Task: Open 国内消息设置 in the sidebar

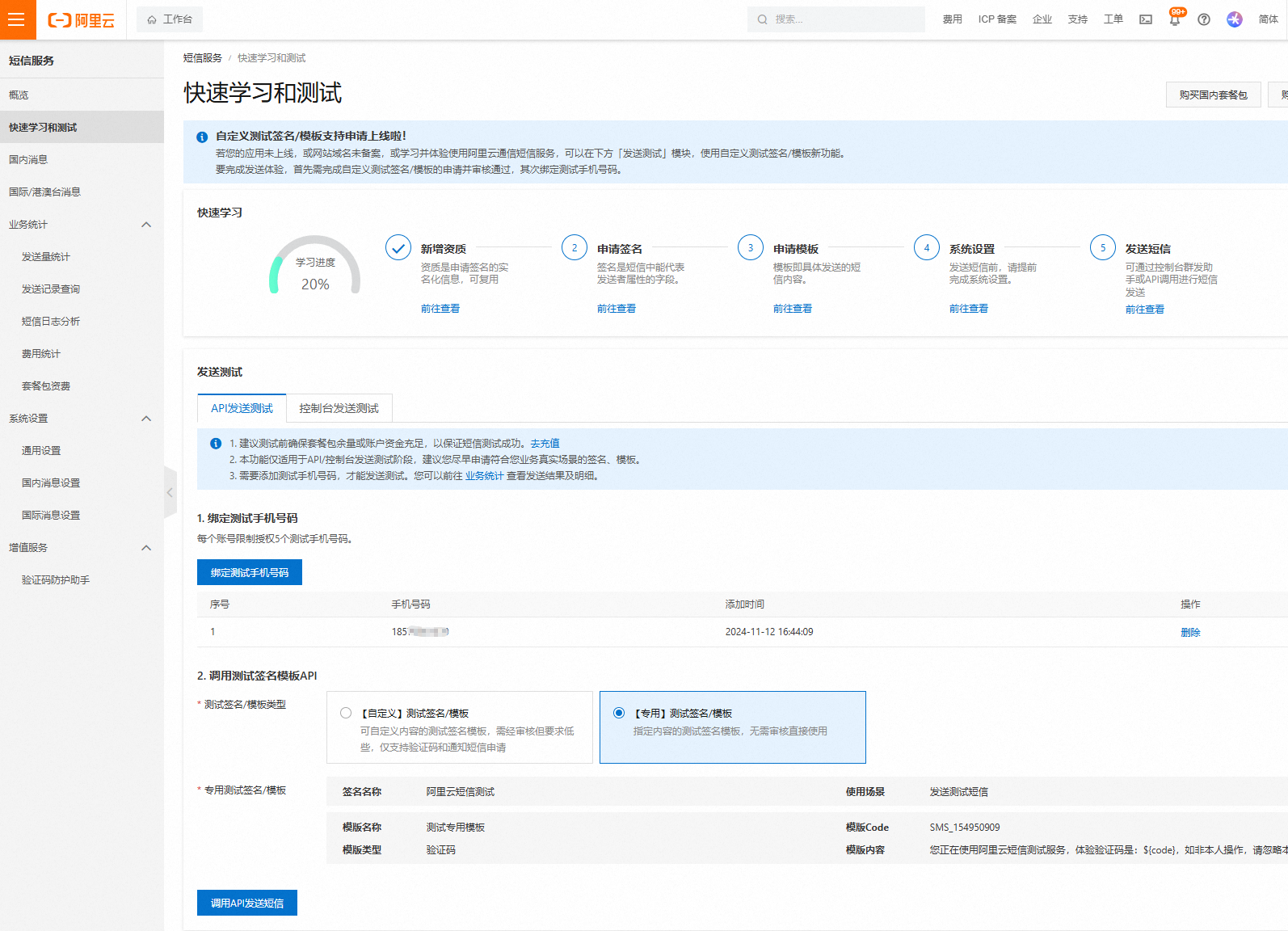Action: tap(82, 482)
